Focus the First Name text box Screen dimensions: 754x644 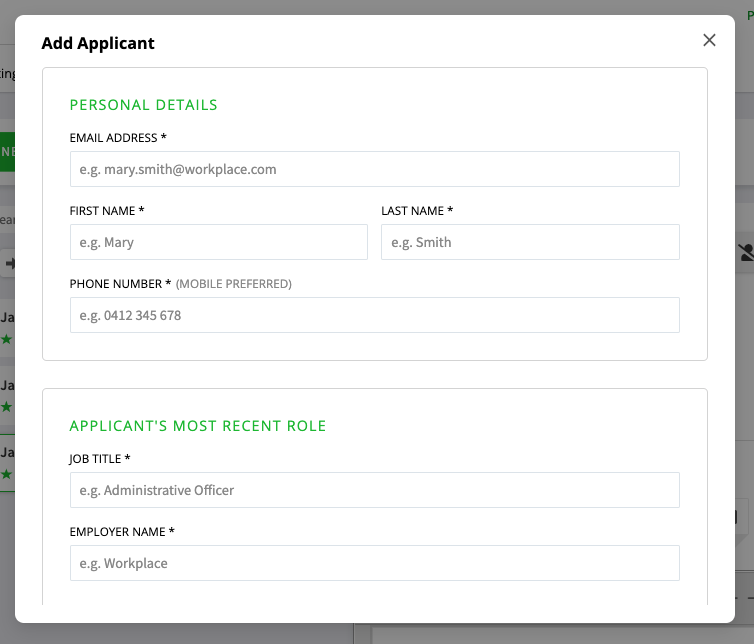tap(218, 242)
